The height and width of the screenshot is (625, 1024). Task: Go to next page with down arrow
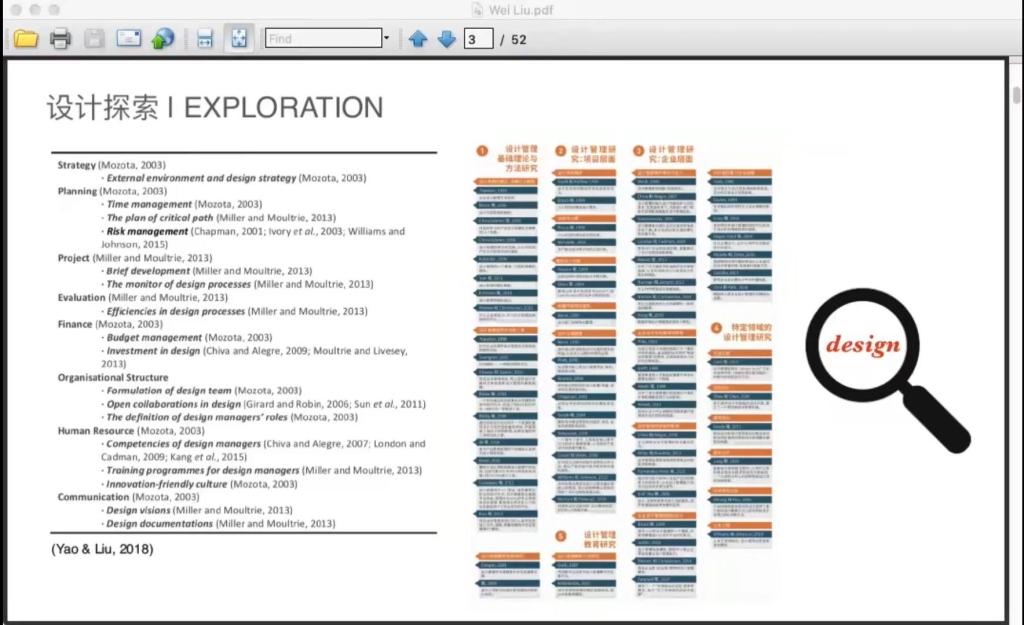pos(446,39)
